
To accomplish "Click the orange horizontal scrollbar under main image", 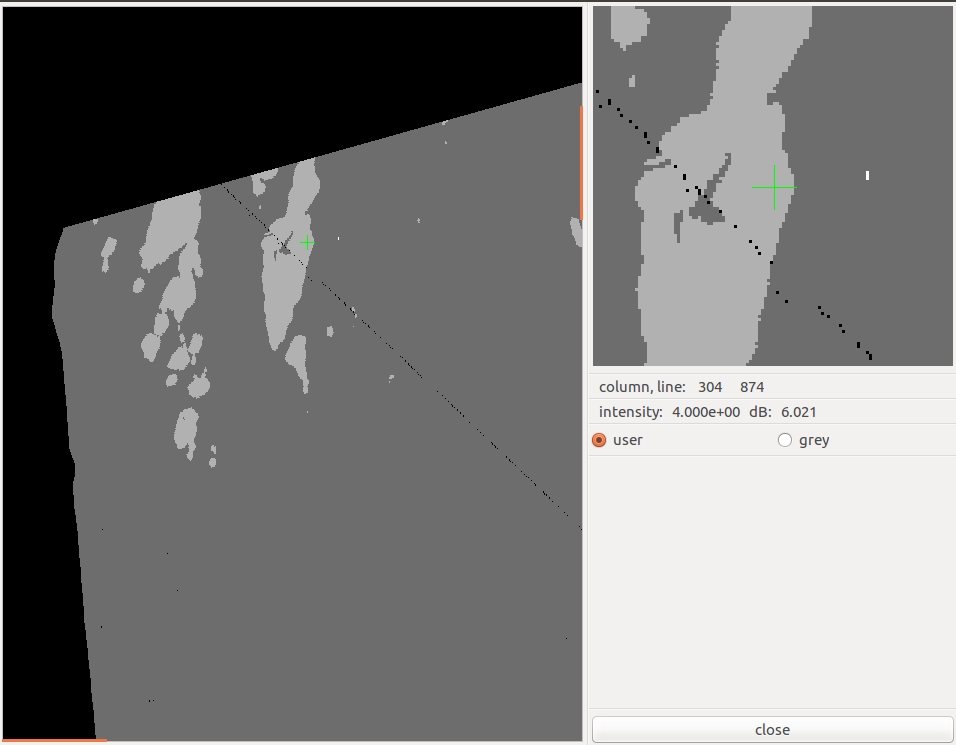I will coord(54,740).
